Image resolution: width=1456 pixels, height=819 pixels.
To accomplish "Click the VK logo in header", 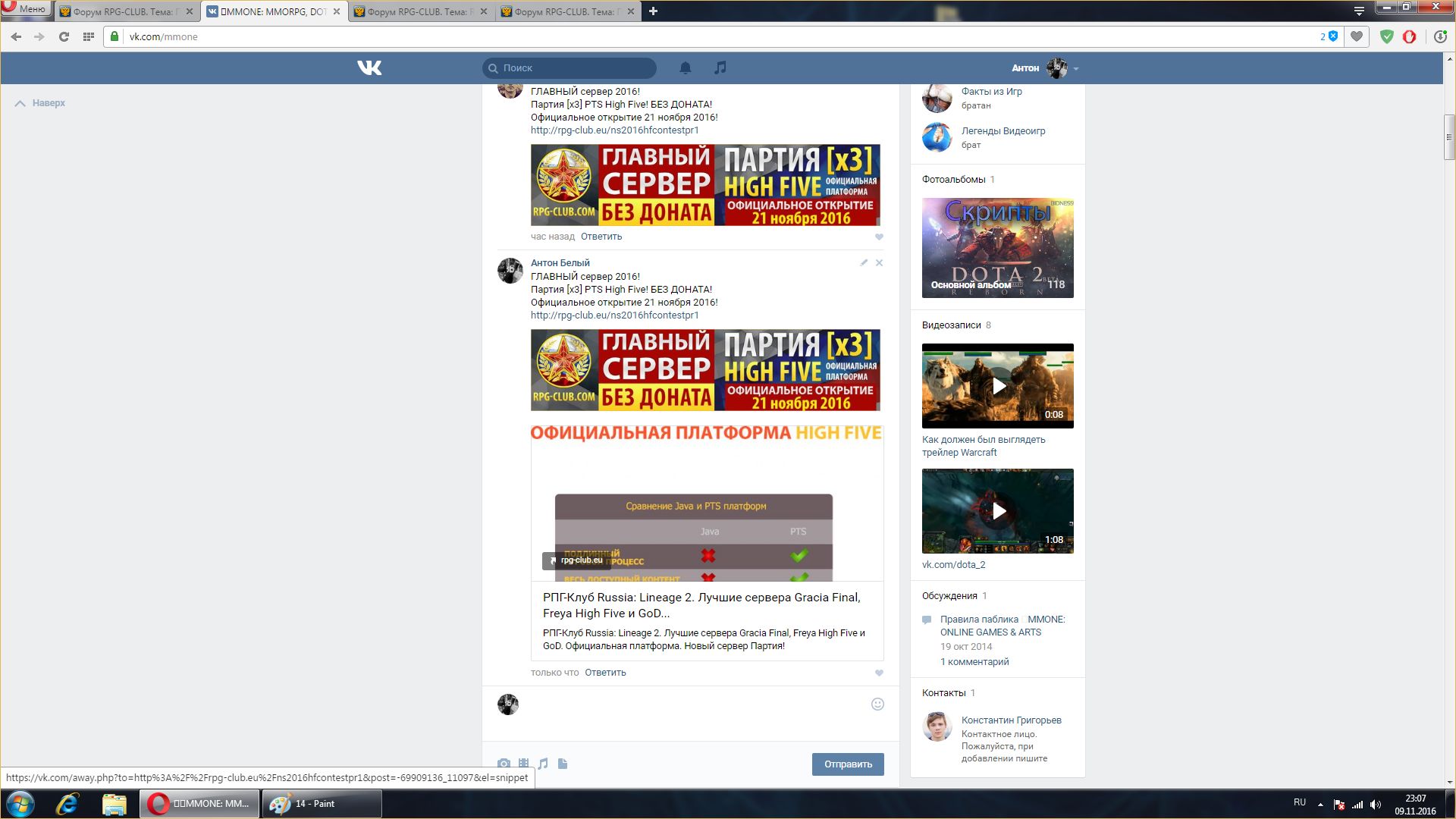I will (369, 68).
